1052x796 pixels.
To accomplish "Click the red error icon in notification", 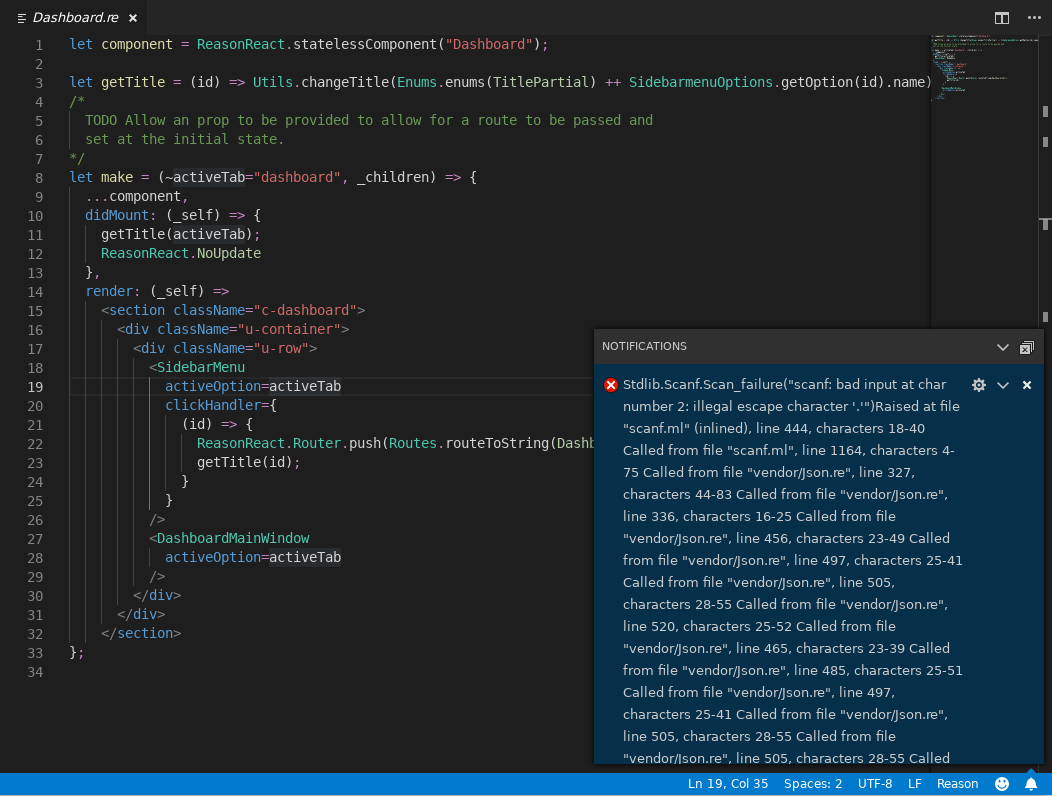I will coord(611,385).
